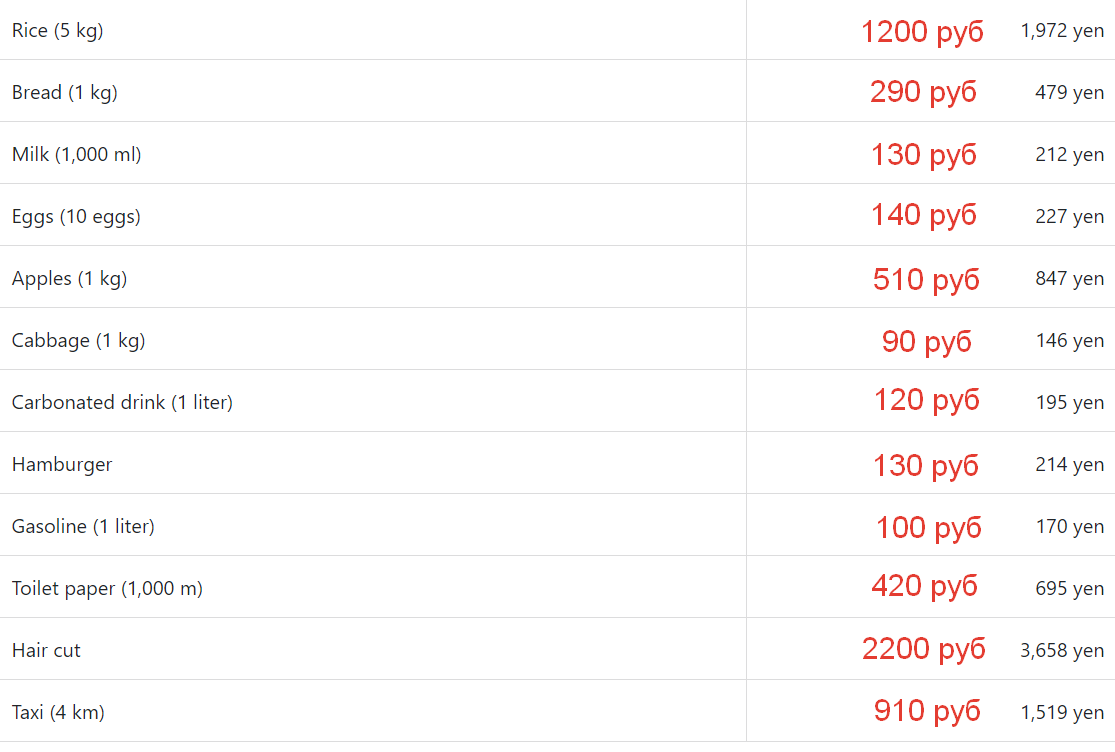The image size is (1115, 752).
Task: Click the 214 yen hamburger price
Action: click(x=1069, y=464)
